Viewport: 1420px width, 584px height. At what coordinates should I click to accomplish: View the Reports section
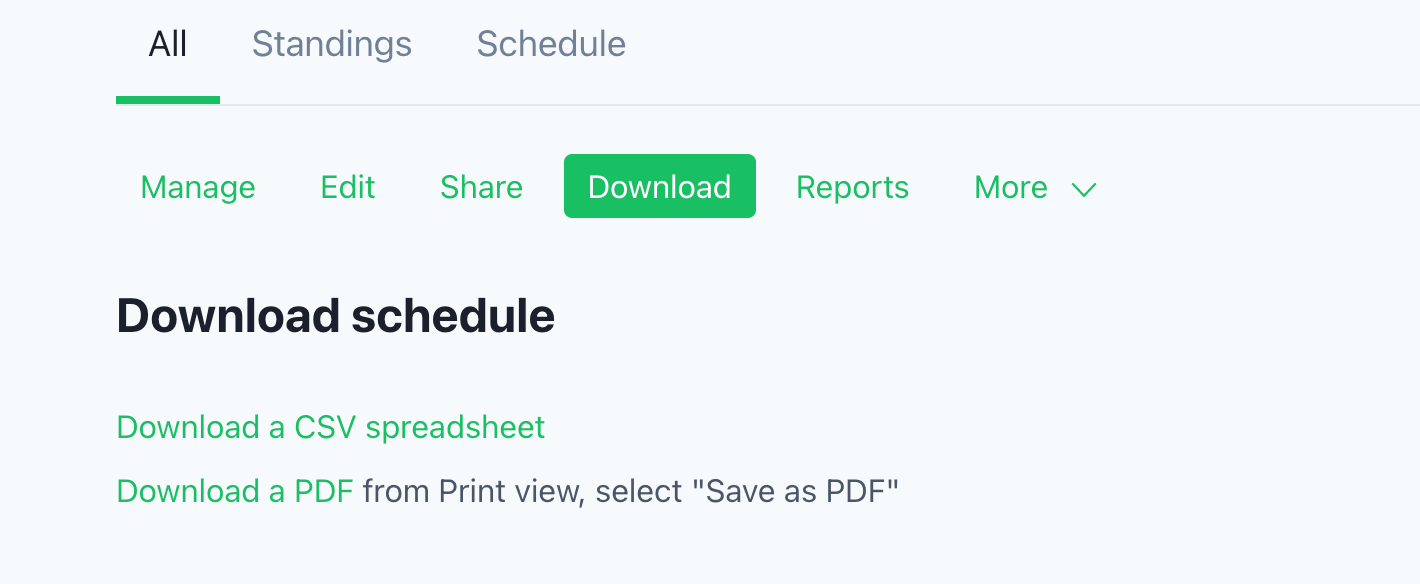click(852, 187)
